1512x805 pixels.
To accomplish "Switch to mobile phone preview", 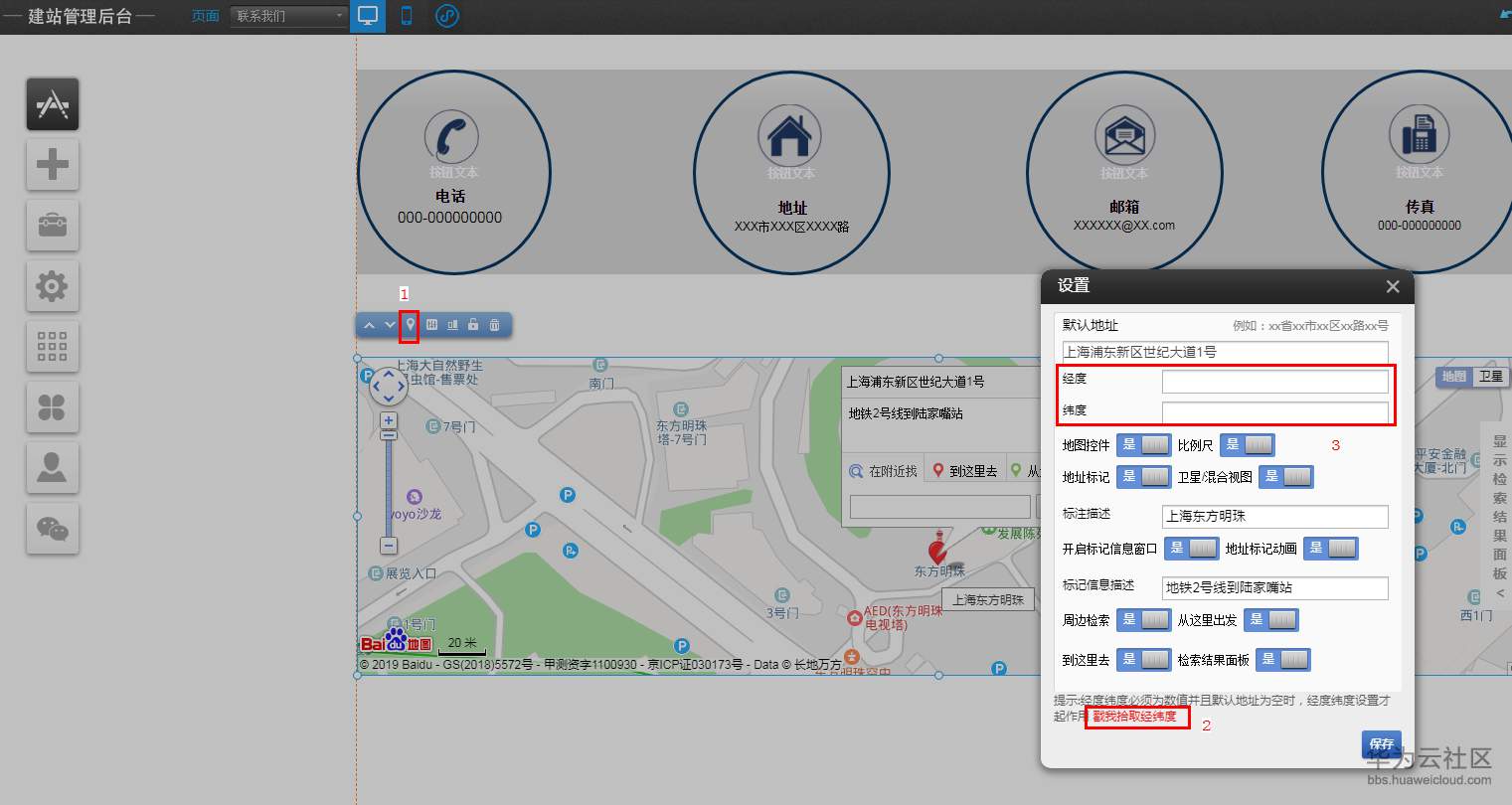I will pyautogui.click(x=407, y=16).
